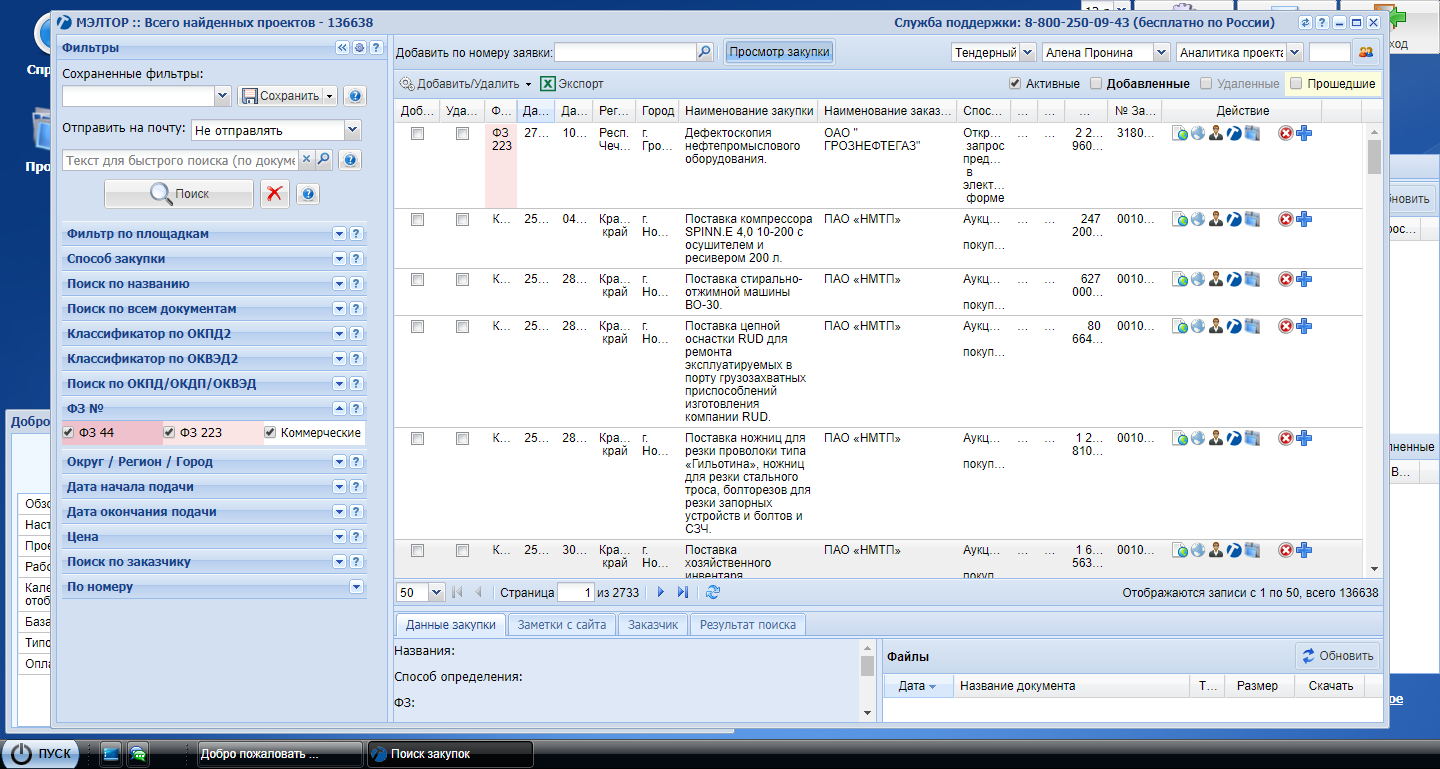Open the Заметки с сайта tab

tap(561, 625)
